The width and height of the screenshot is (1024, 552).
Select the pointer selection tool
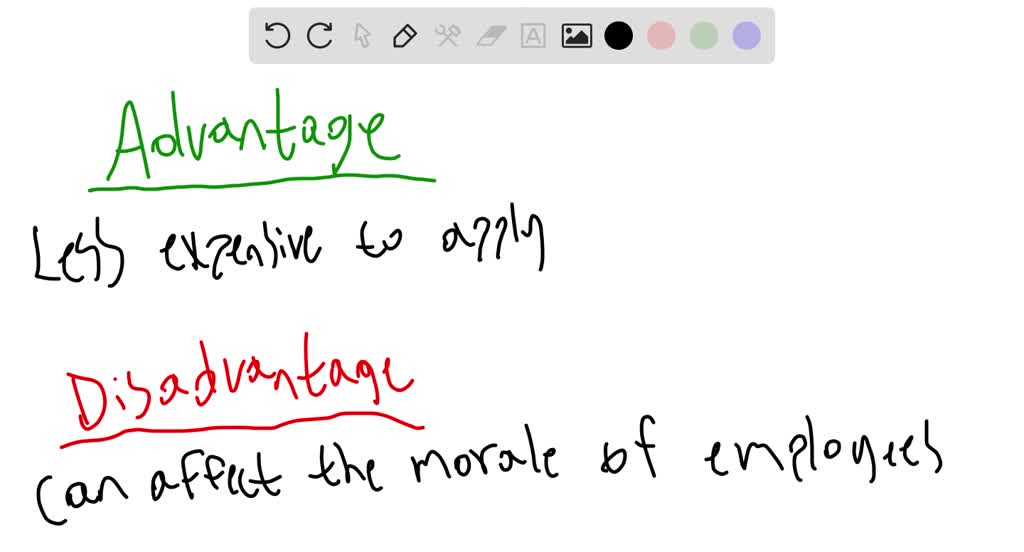(362, 35)
